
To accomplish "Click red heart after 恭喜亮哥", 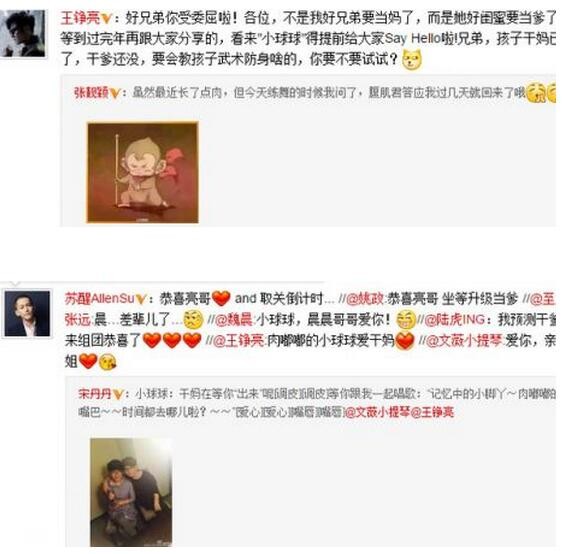I will point(221,298).
